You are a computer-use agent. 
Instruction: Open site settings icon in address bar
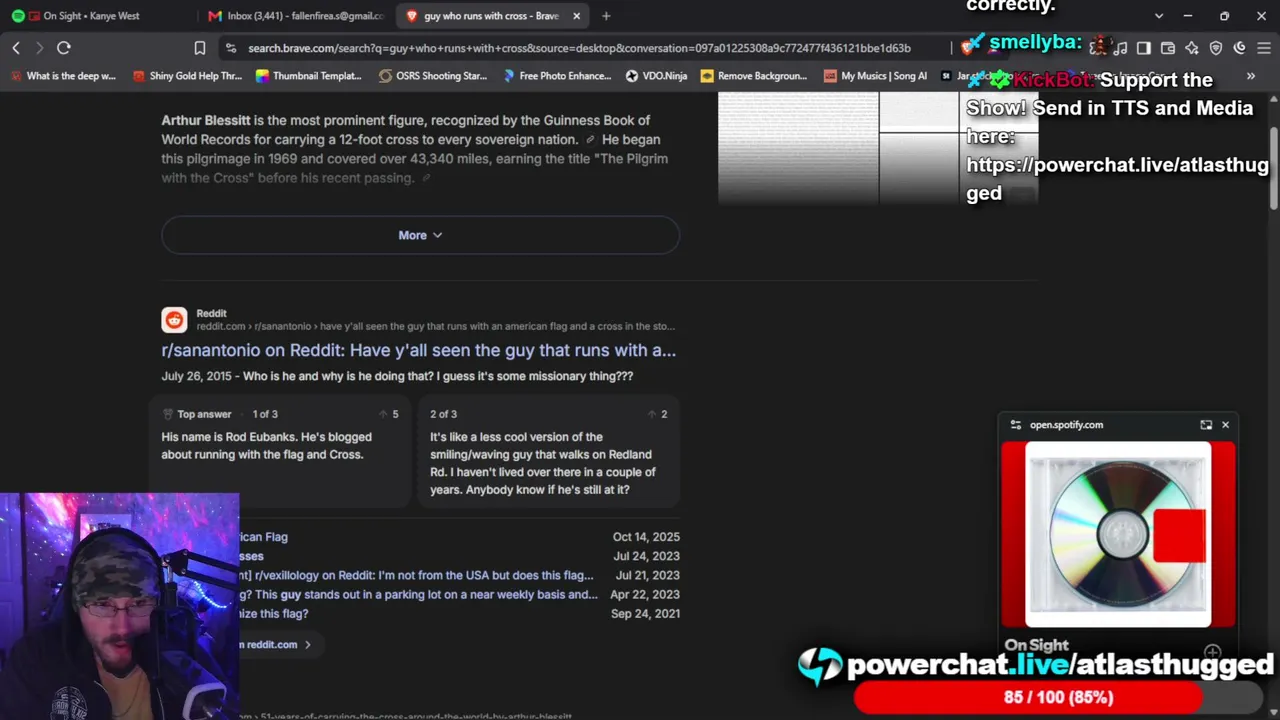tap(231, 48)
